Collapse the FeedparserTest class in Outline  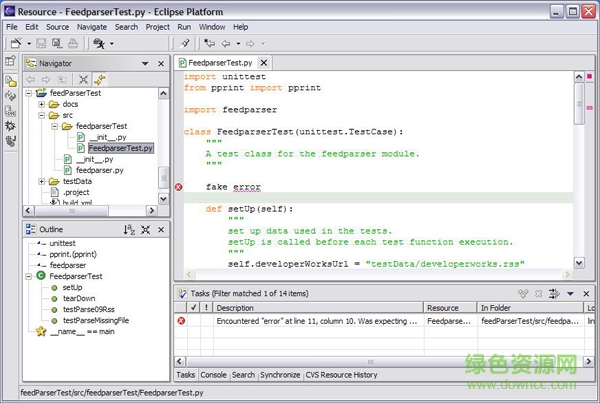(28, 275)
